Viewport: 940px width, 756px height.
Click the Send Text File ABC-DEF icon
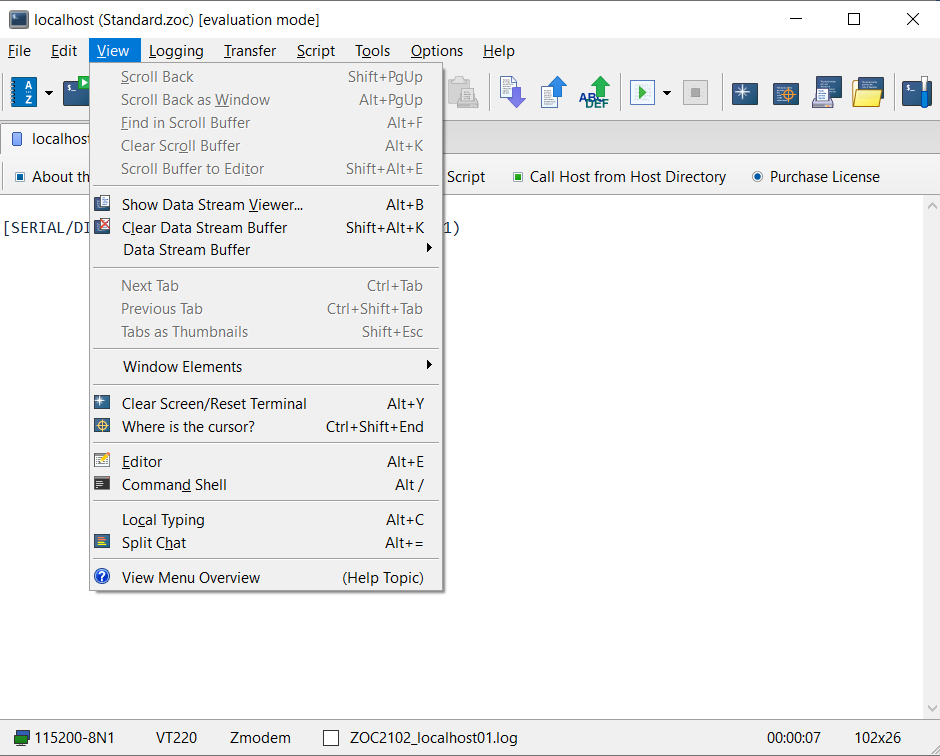(594, 92)
